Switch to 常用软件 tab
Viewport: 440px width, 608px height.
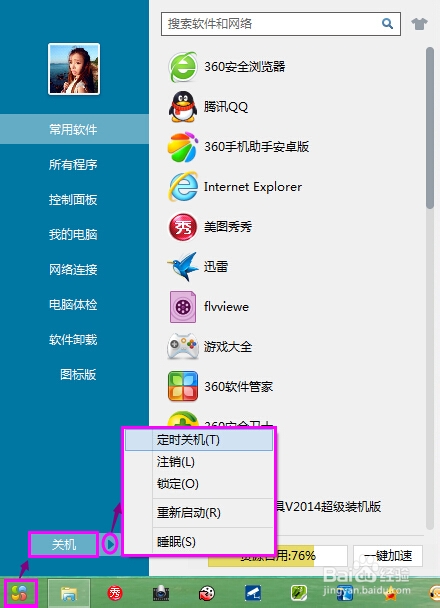(74, 129)
